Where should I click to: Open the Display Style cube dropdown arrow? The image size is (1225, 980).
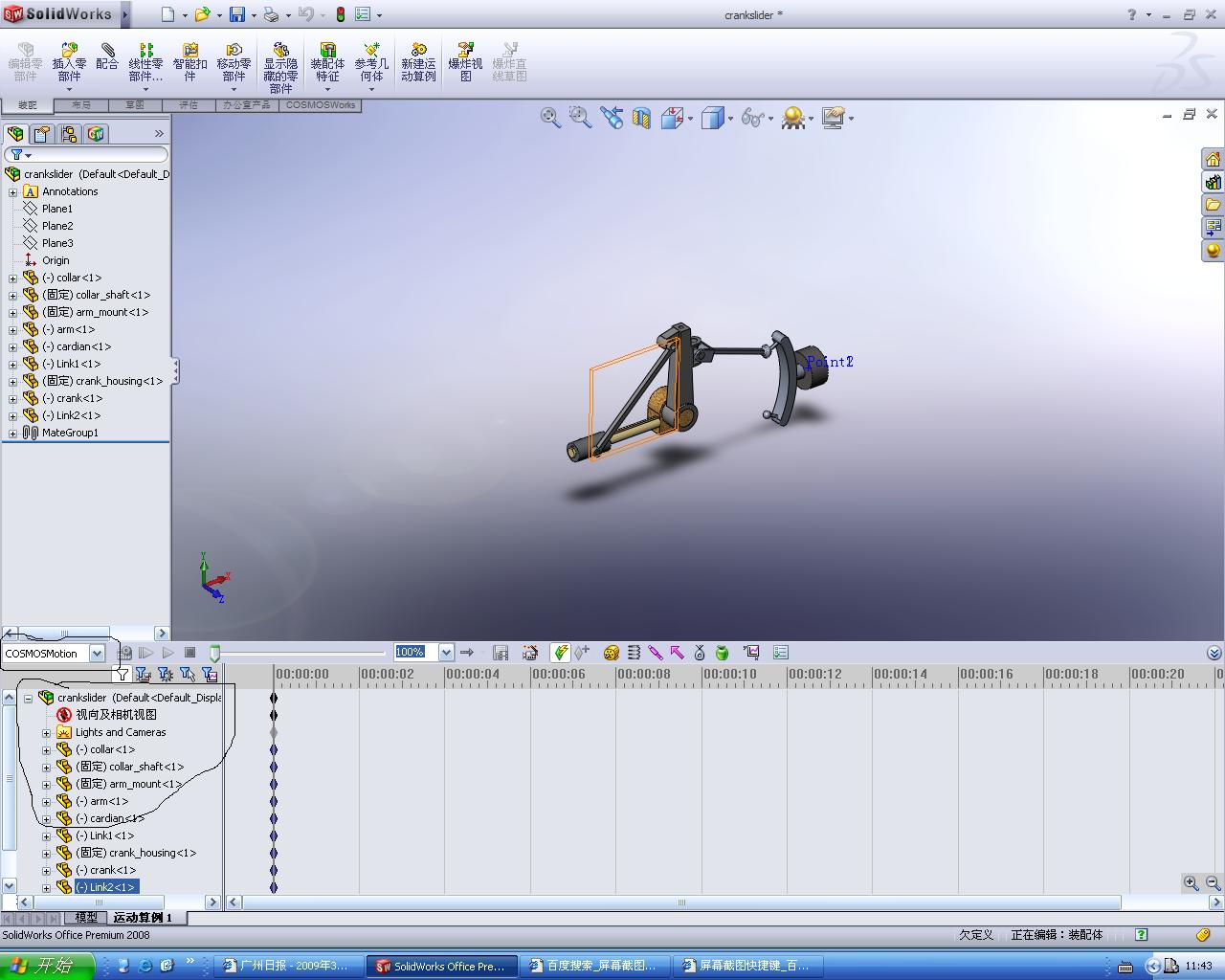tap(730, 119)
